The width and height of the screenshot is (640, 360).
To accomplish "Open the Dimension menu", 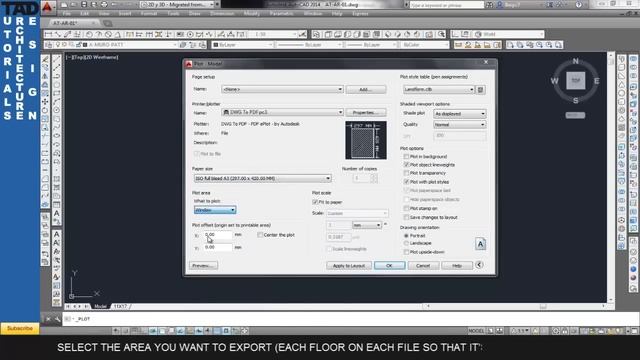I will (x=222, y=13).
